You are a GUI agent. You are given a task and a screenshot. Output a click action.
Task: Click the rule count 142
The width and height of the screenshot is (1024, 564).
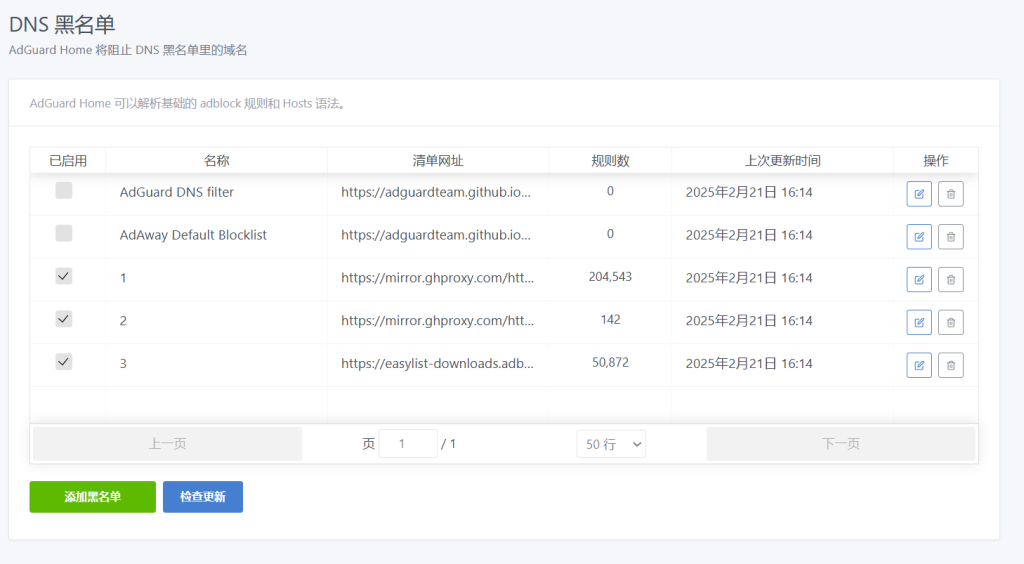coord(611,319)
